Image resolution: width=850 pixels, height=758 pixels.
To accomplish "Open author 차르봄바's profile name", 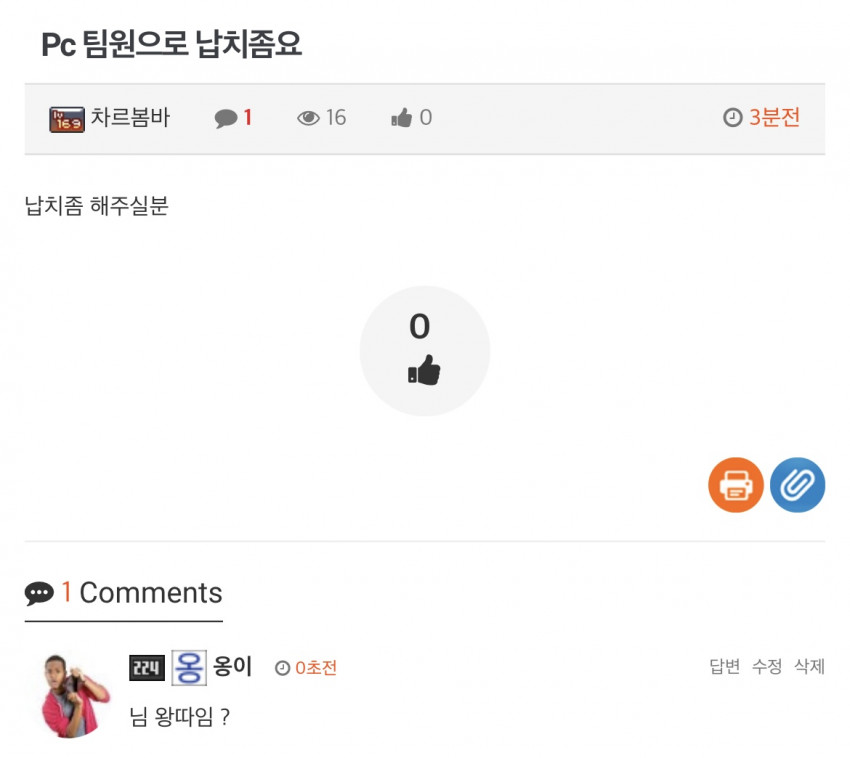I will click(x=130, y=117).
